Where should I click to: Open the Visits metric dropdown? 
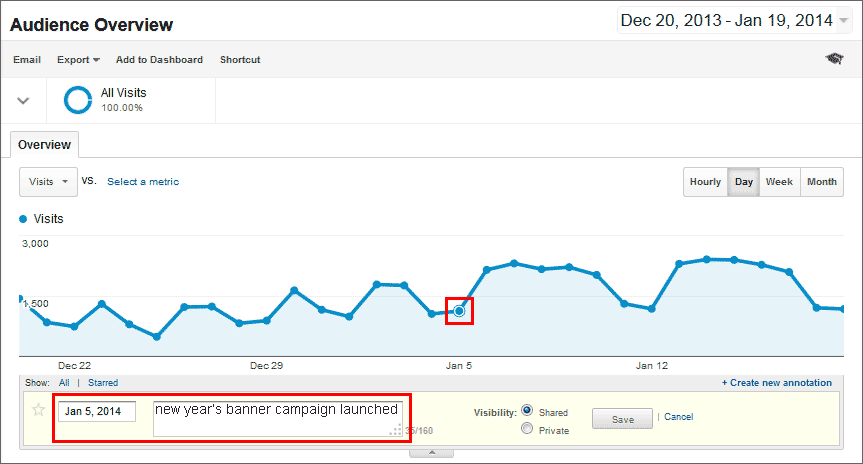point(48,182)
